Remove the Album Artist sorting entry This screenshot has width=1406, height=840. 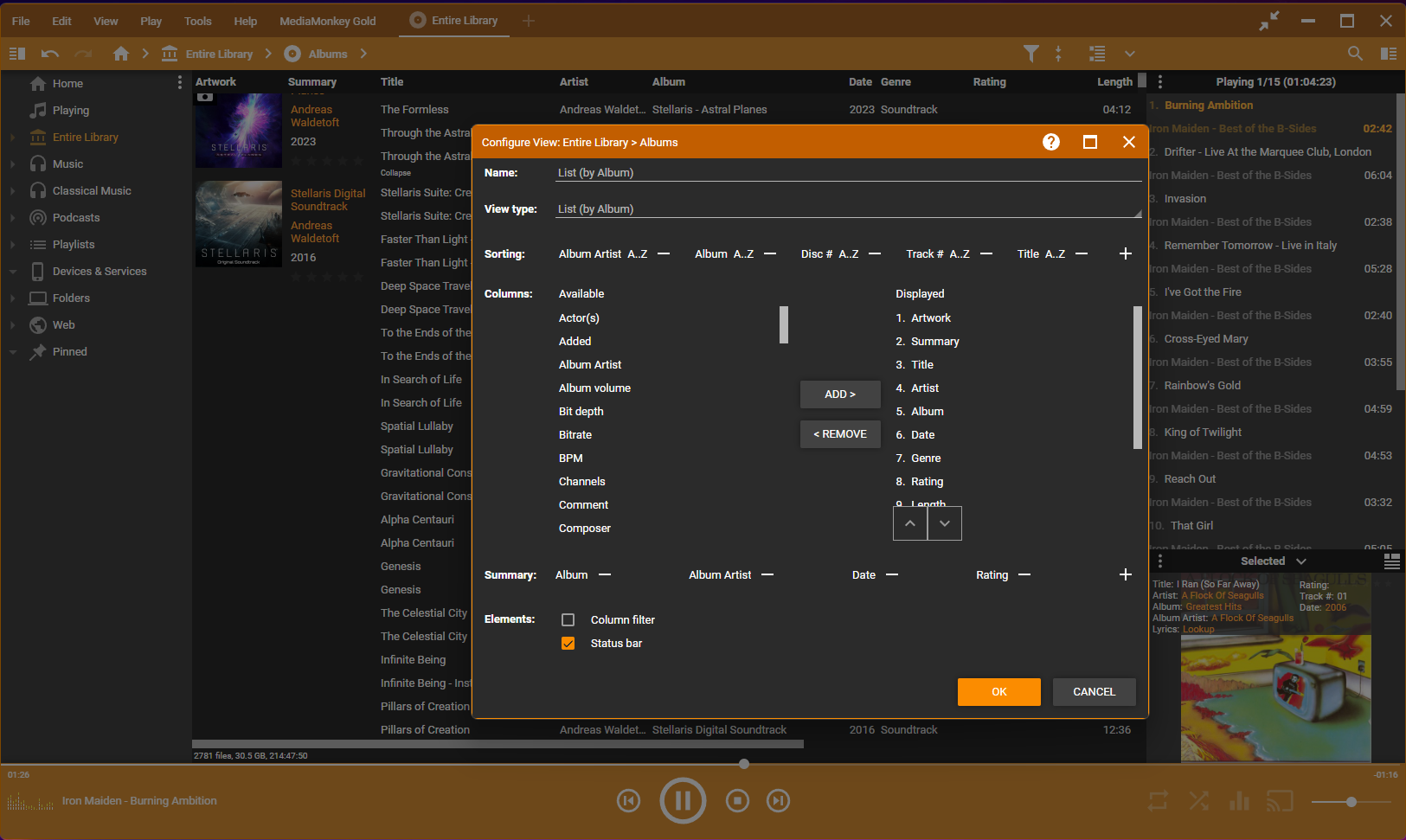664,253
